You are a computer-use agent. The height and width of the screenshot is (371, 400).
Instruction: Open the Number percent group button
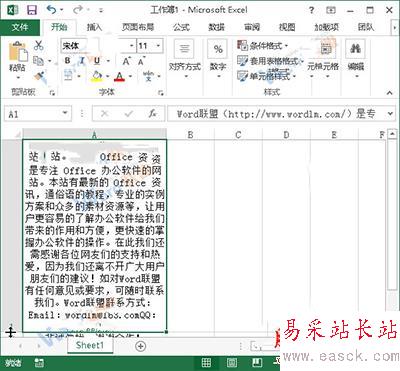[218, 59]
